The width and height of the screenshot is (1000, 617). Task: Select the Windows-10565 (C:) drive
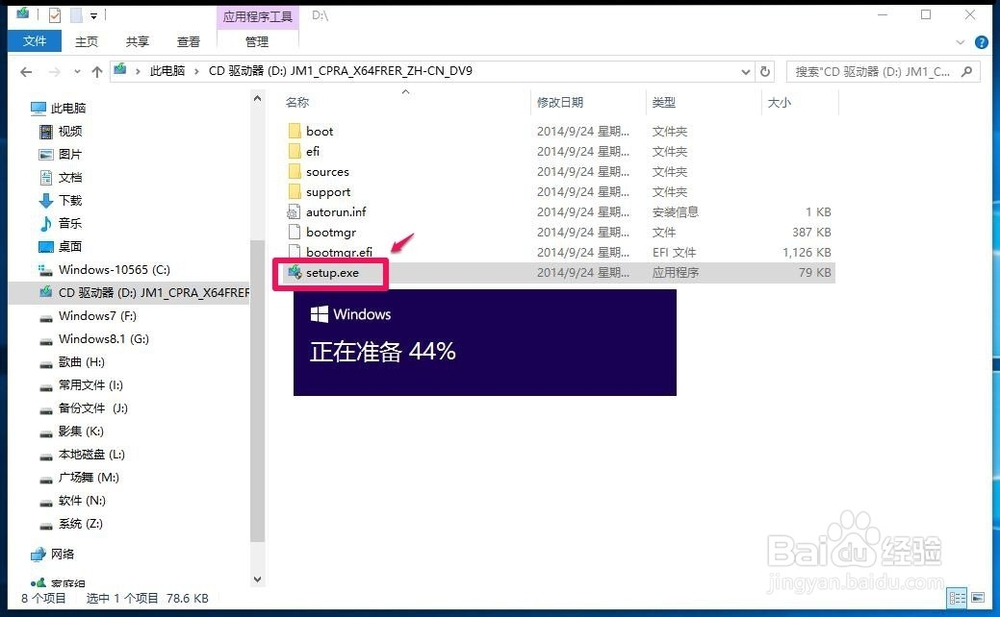pos(114,270)
